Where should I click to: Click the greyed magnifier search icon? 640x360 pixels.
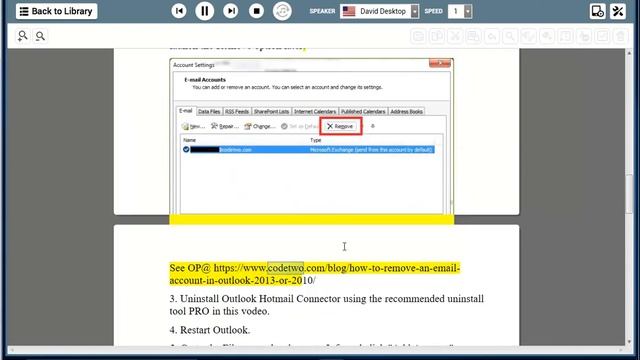tap(510, 36)
